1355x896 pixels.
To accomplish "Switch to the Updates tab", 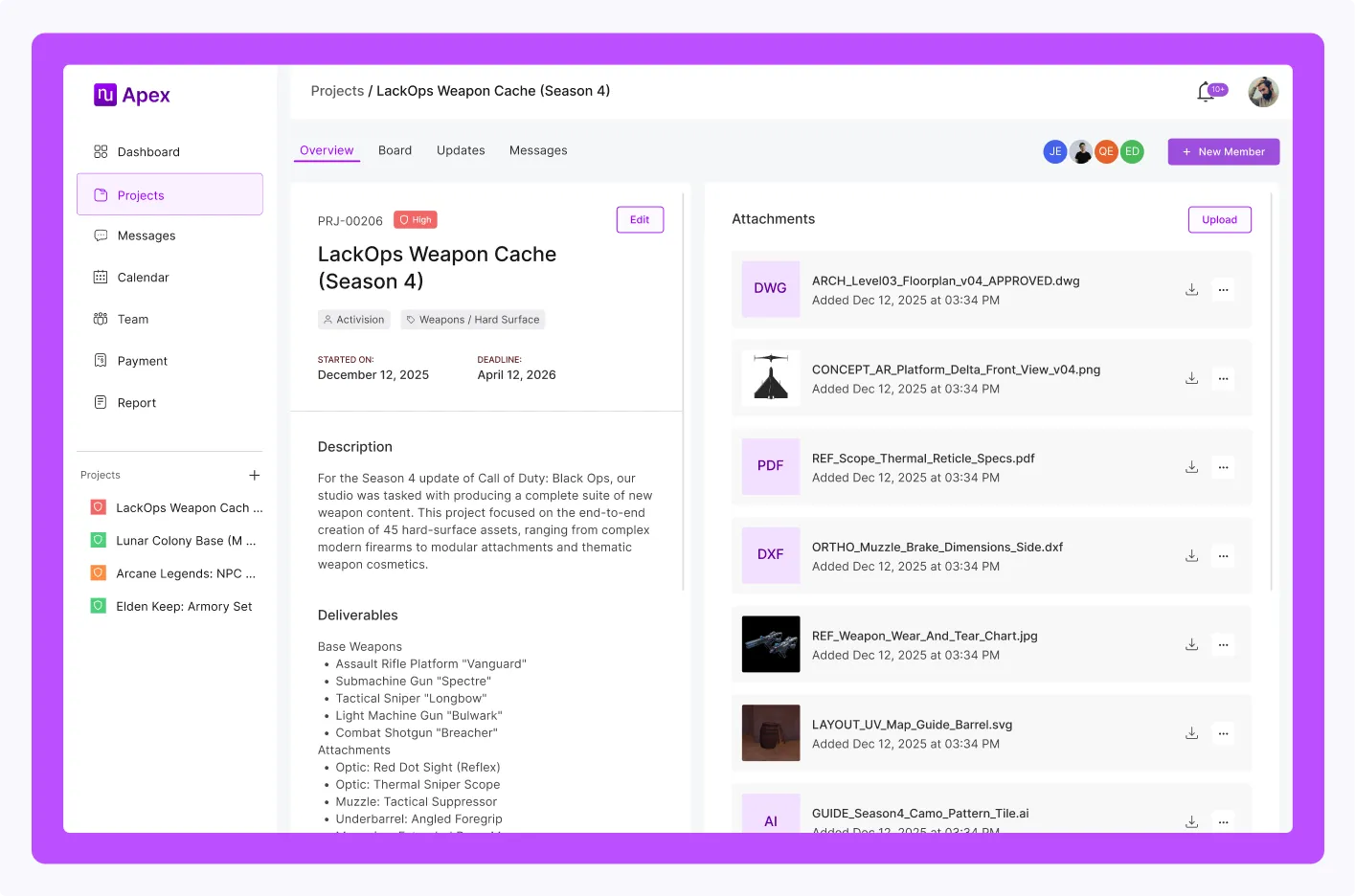I will [461, 150].
